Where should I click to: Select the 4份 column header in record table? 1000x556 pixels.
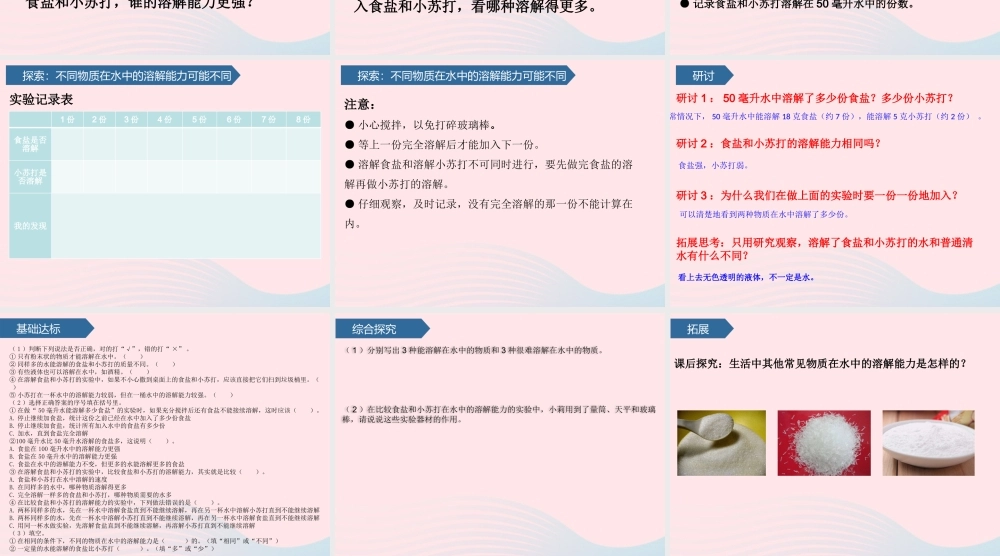(165, 119)
